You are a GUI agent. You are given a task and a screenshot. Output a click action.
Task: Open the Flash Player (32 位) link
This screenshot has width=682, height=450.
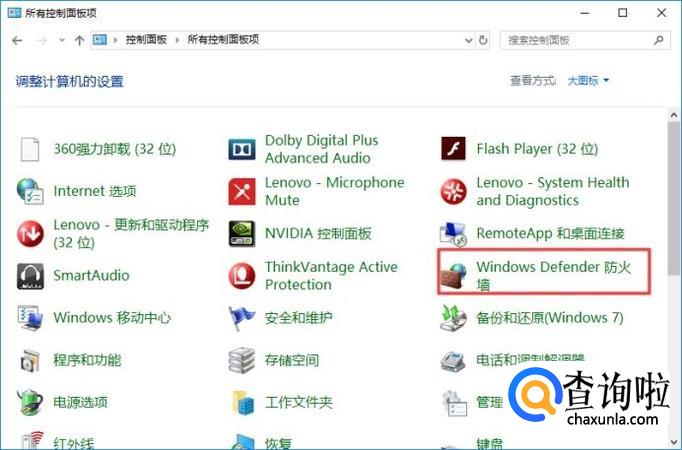click(x=537, y=149)
